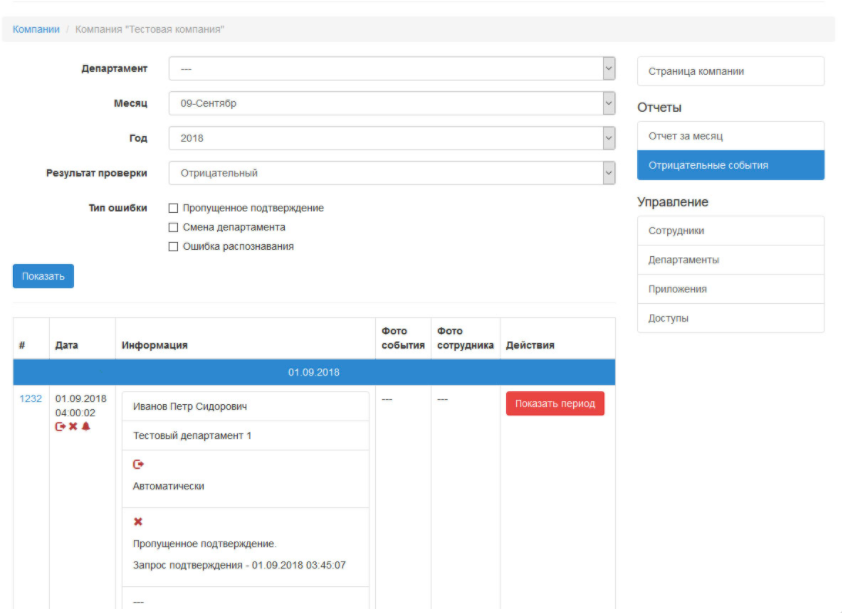Screen dimensions: 842x613
Task: Open 'Доступы' in the sidebar
Action: [x=731, y=318]
